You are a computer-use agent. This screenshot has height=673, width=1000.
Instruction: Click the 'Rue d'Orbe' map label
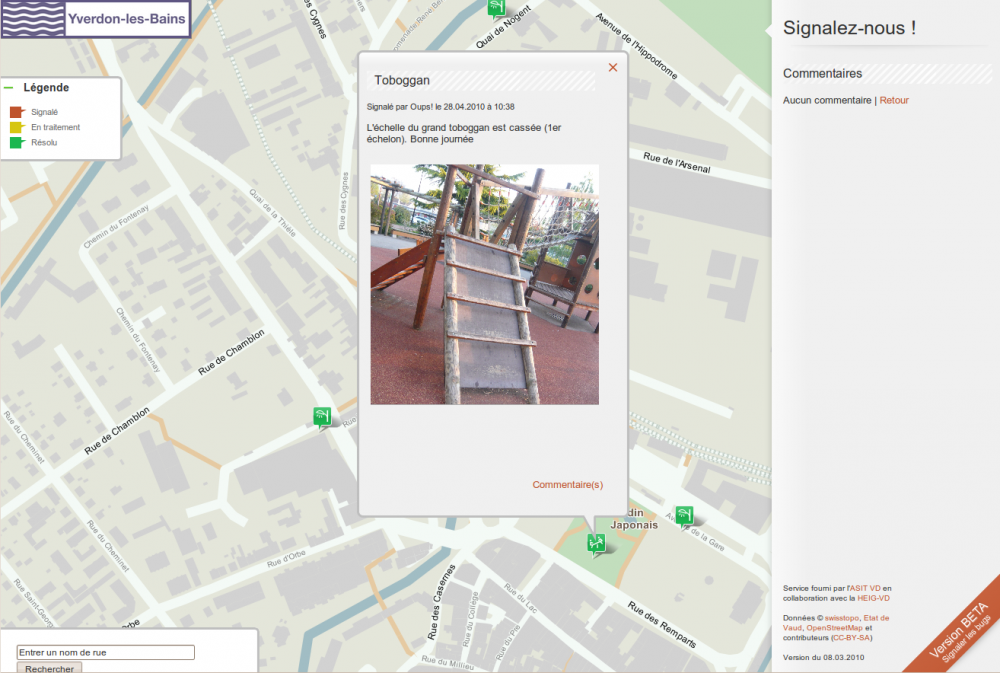point(286,559)
